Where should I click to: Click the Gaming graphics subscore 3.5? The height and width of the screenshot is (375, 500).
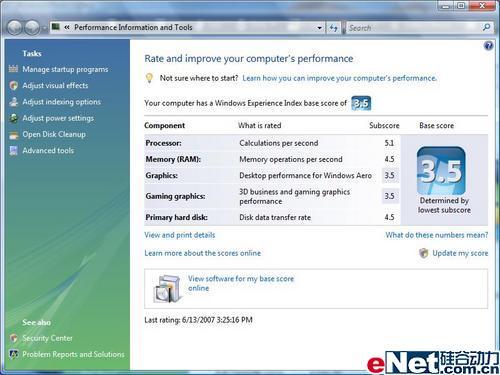pos(389,196)
